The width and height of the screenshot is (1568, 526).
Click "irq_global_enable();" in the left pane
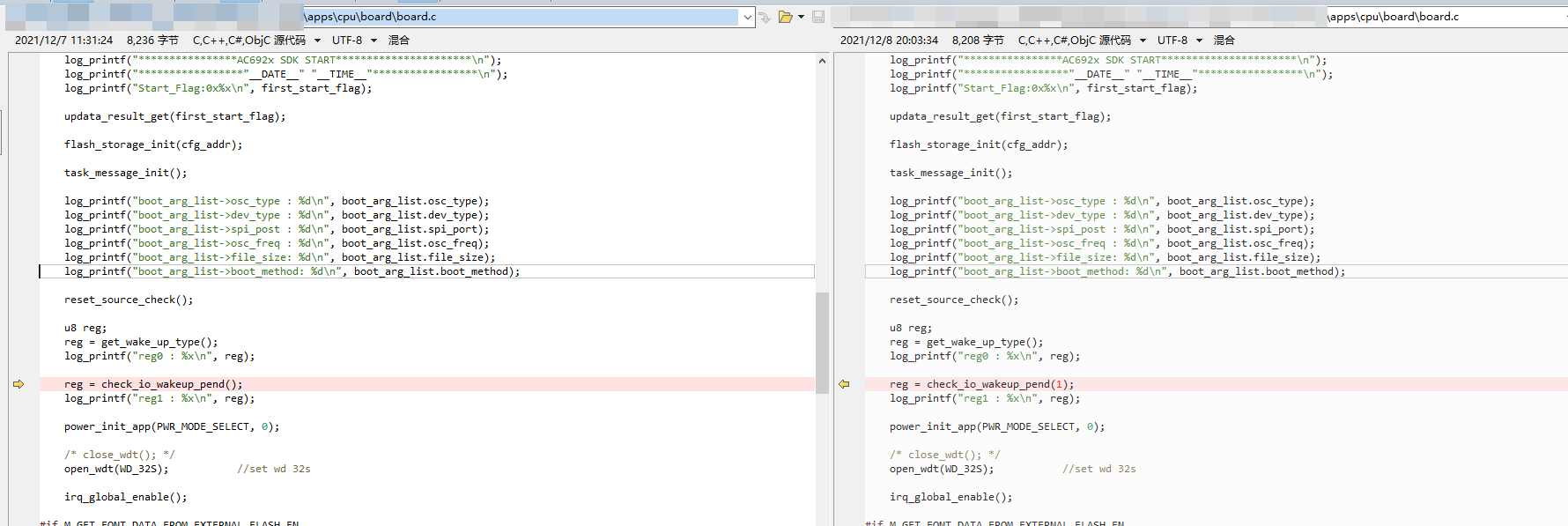(125, 497)
